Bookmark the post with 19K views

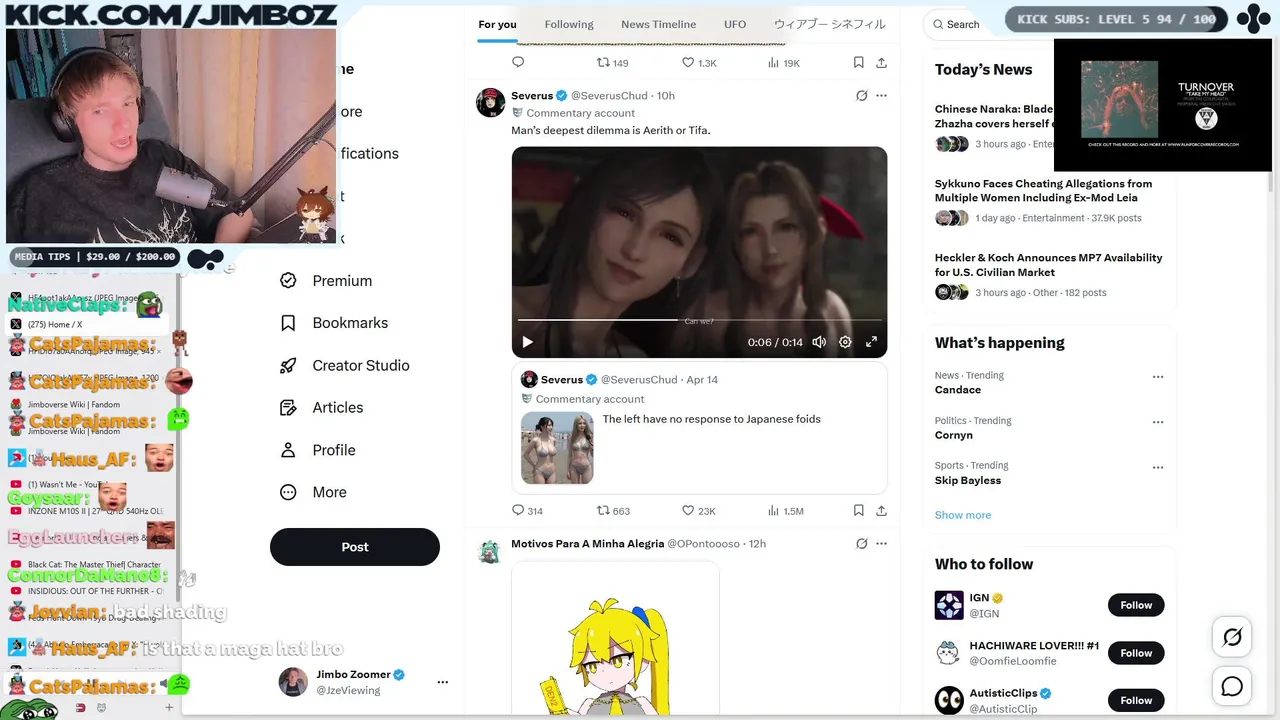pos(858,62)
